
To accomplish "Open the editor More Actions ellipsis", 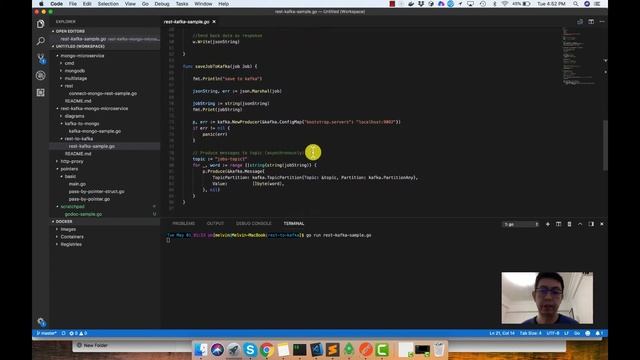I will coord(602,22).
